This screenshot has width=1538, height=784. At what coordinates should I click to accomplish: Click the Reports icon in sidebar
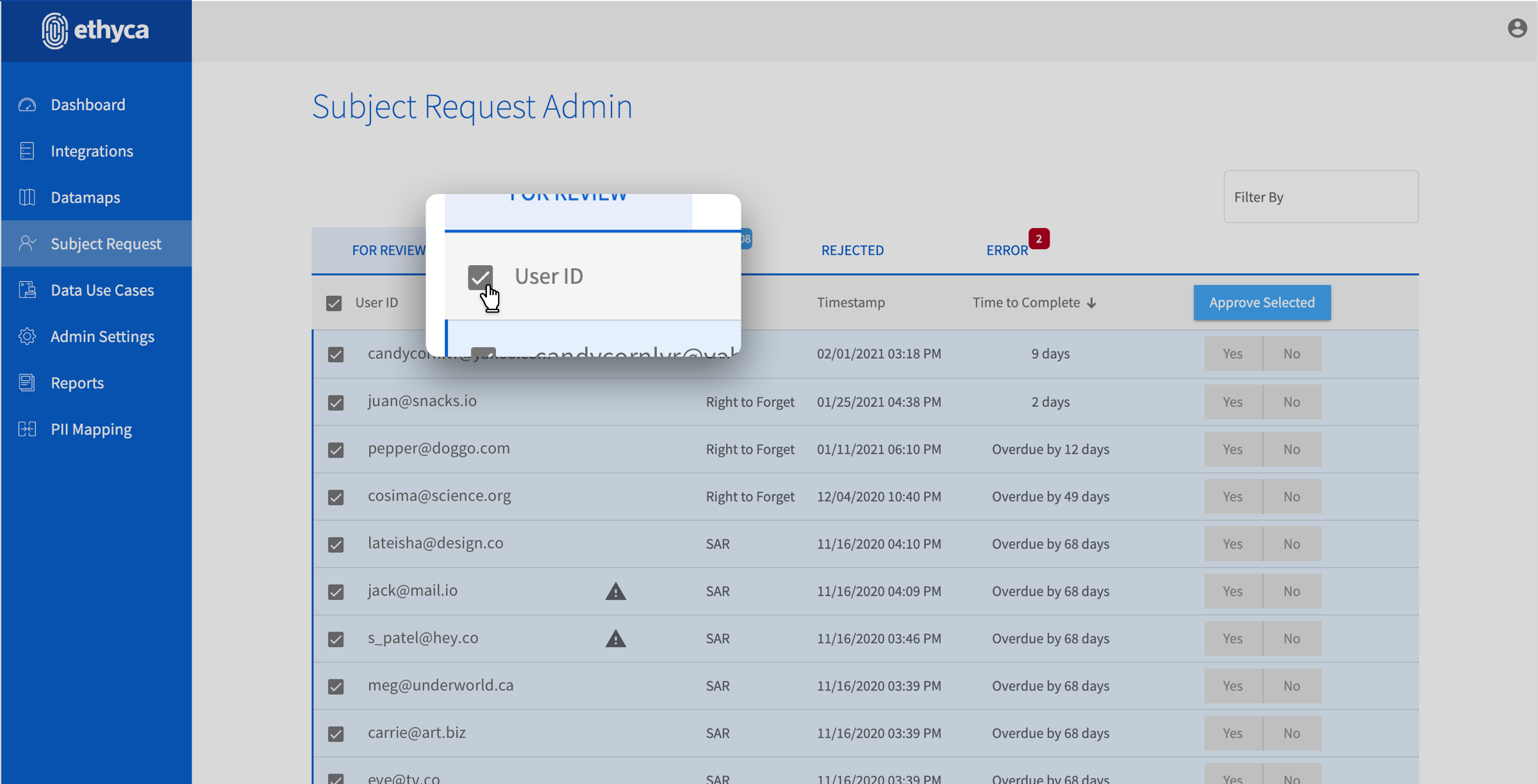(27, 382)
